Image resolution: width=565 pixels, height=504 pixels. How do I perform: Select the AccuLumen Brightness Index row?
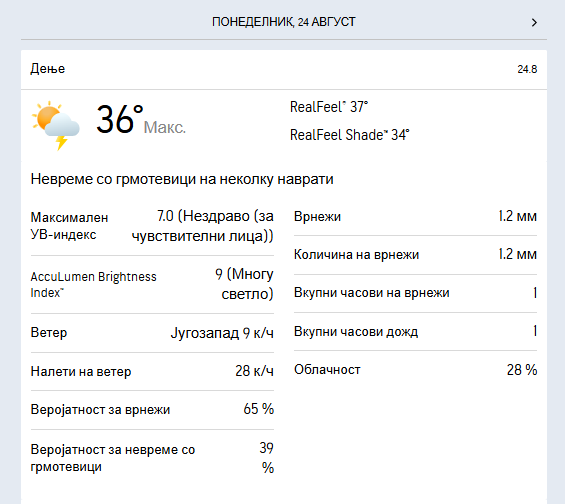(x=152, y=285)
